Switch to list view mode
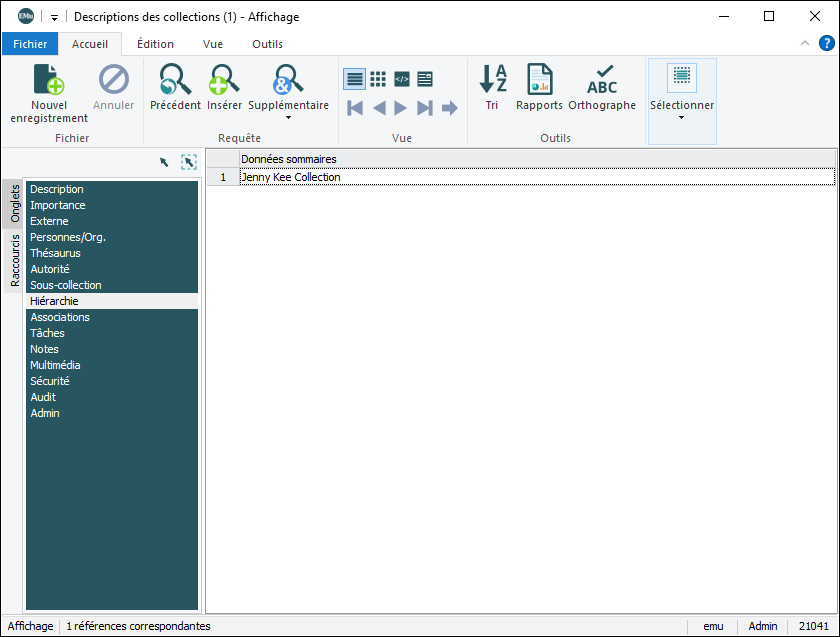The width and height of the screenshot is (840, 637). coord(354,79)
